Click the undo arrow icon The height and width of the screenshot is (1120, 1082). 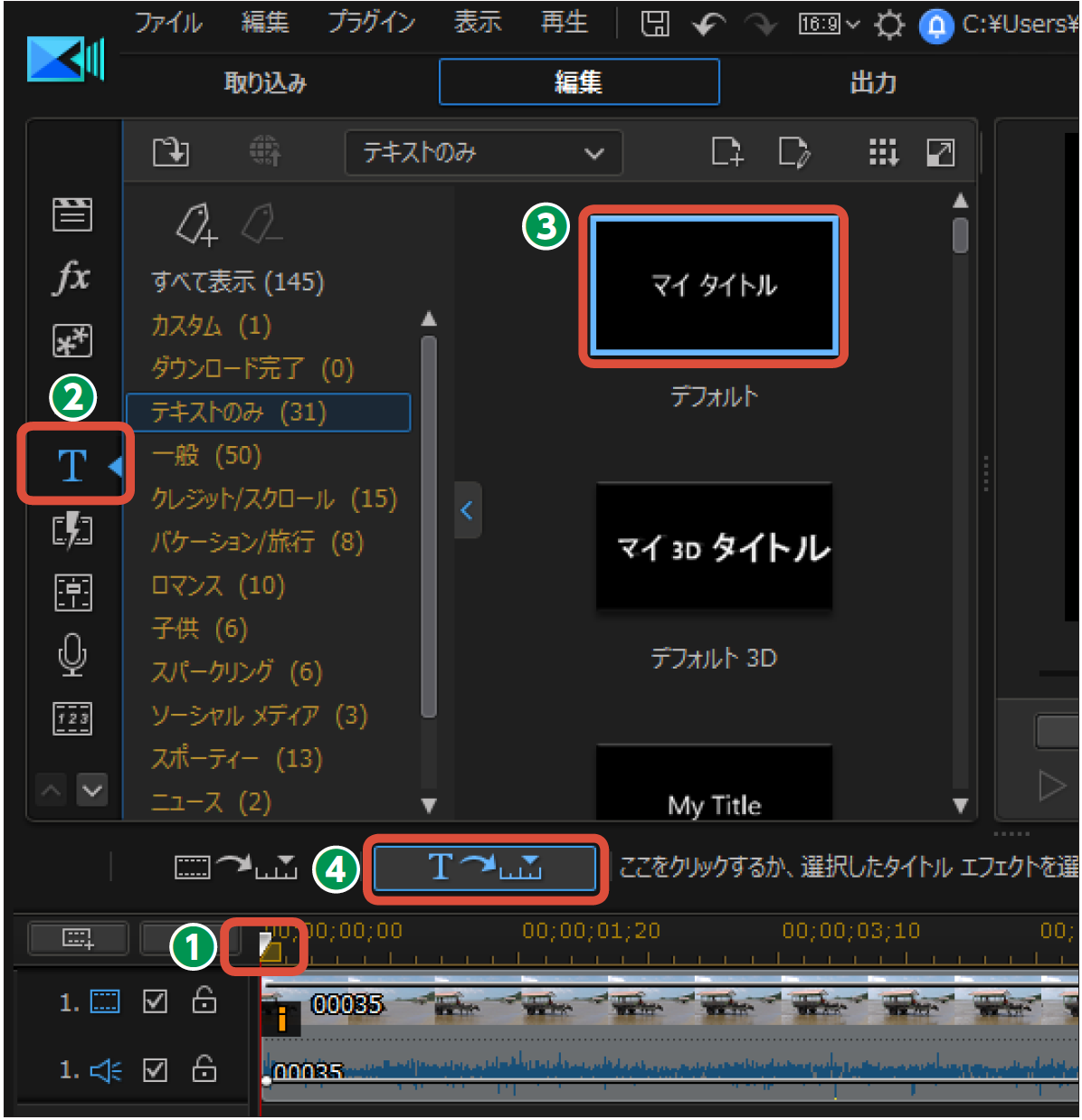707,24
